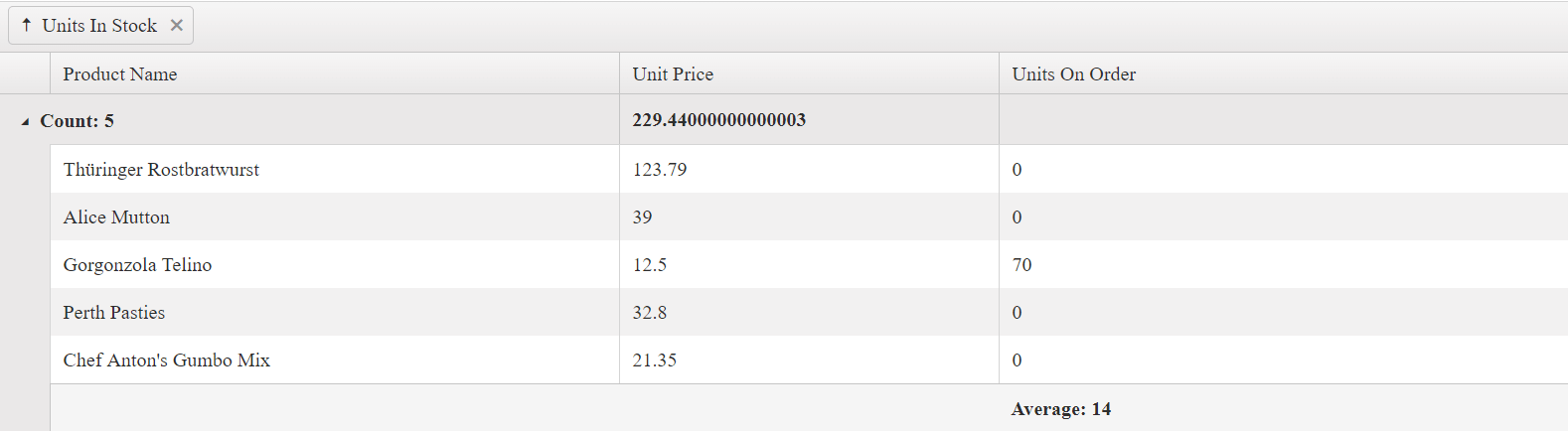Click the Count: 5 group label
Screen dimensions: 1568x431
coord(78,121)
